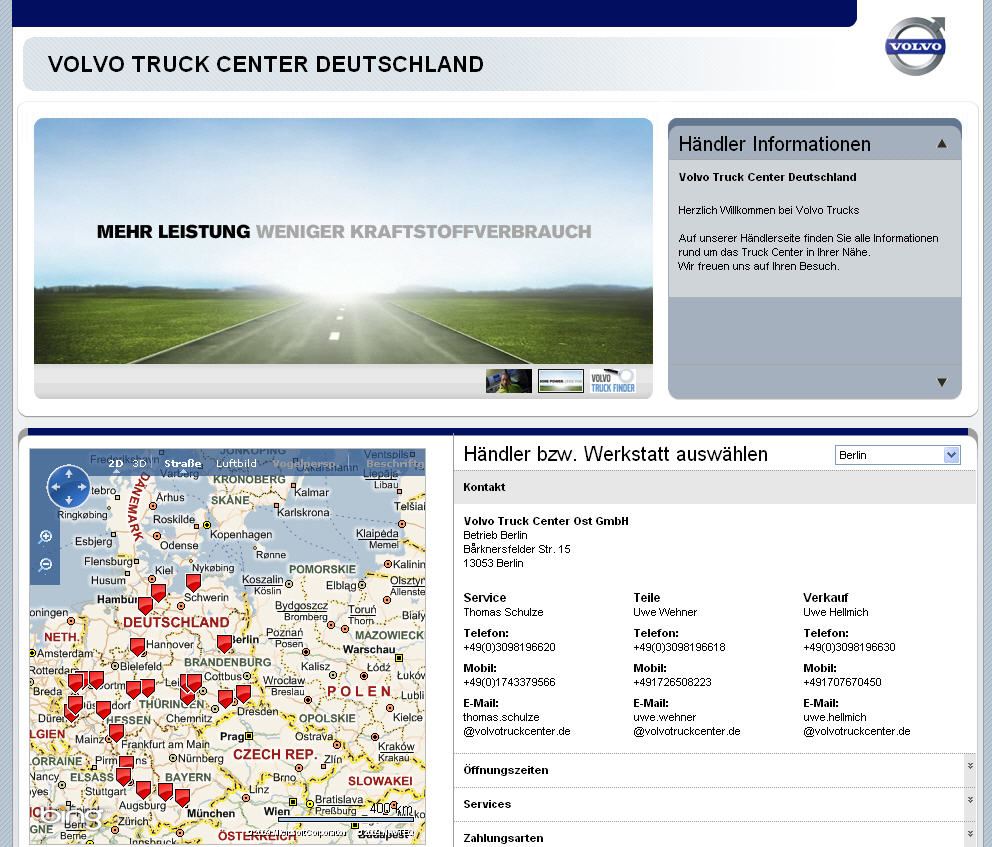
Task: Click Verkauf phone number +49(0)3098196630
Action: tap(849, 647)
